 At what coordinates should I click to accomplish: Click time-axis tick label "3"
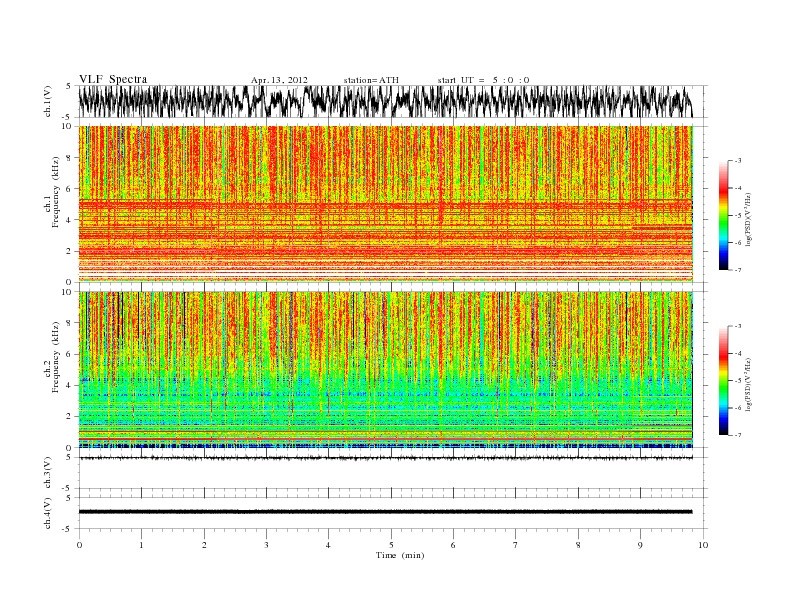(266, 545)
